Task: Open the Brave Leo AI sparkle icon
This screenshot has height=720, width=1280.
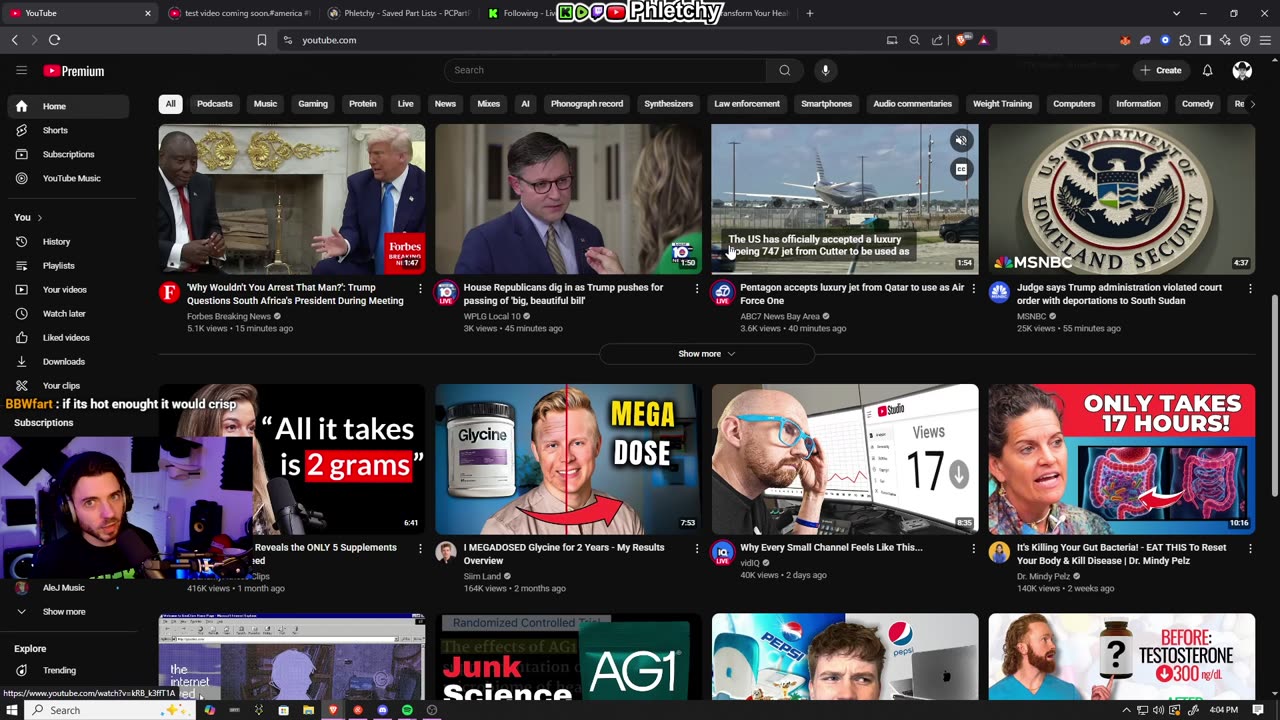Action: (x=1225, y=40)
